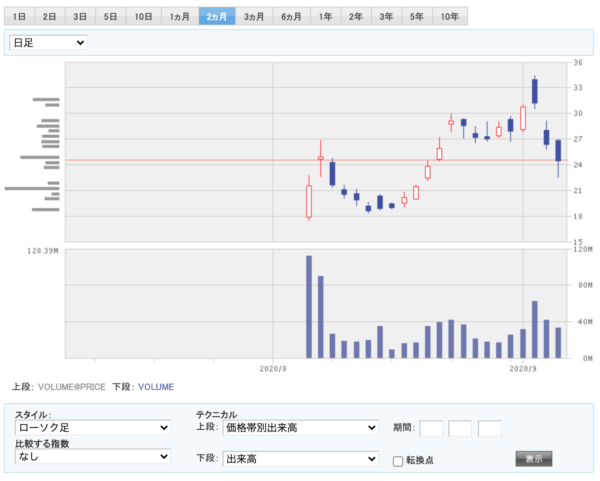The height and width of the screenshot is (481, 600).
Task: Click the second 期間 input field
Action: [x=460, y=428]
